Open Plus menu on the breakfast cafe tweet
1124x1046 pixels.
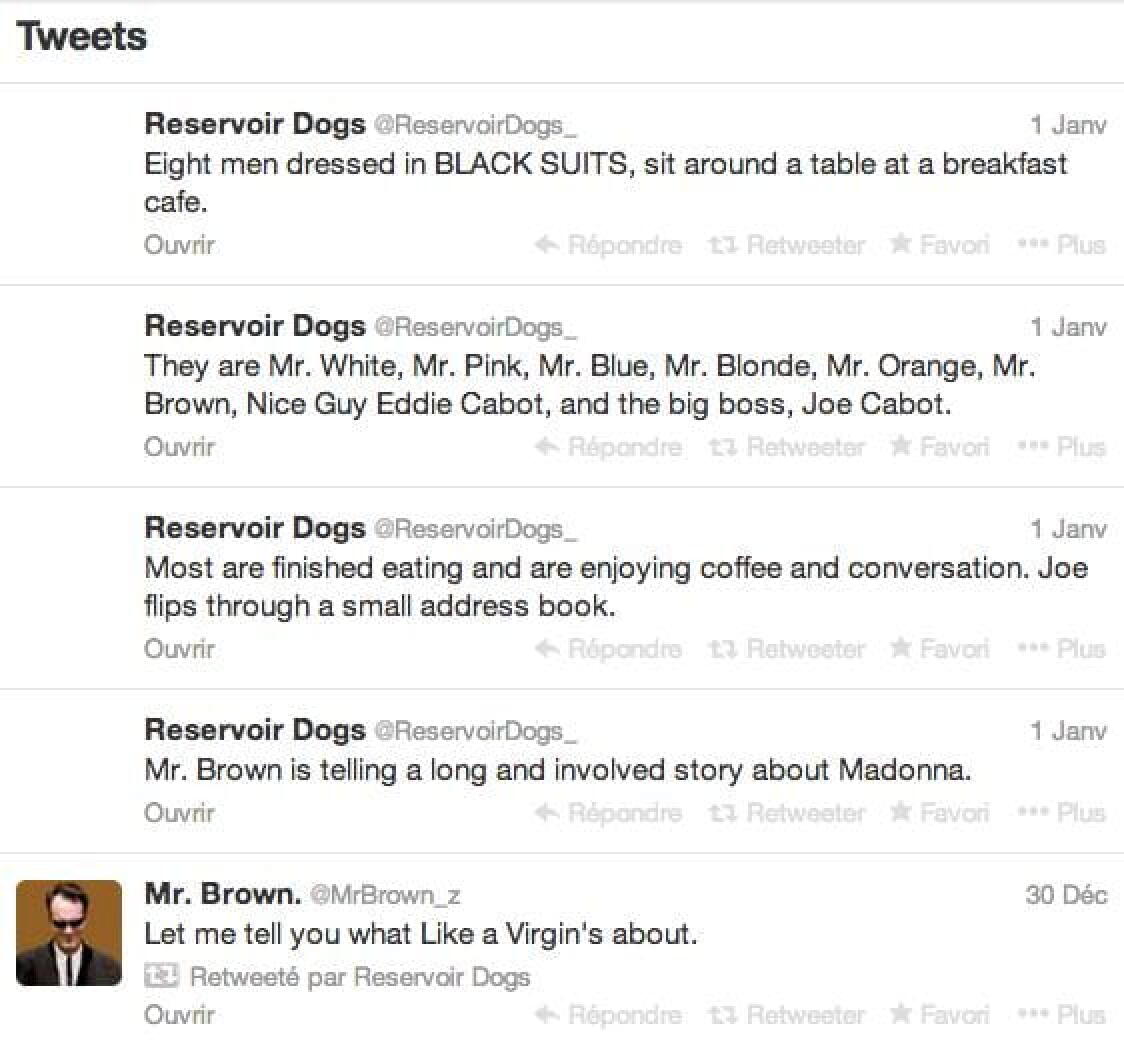pyautogui.click(x=1061, y=245)
